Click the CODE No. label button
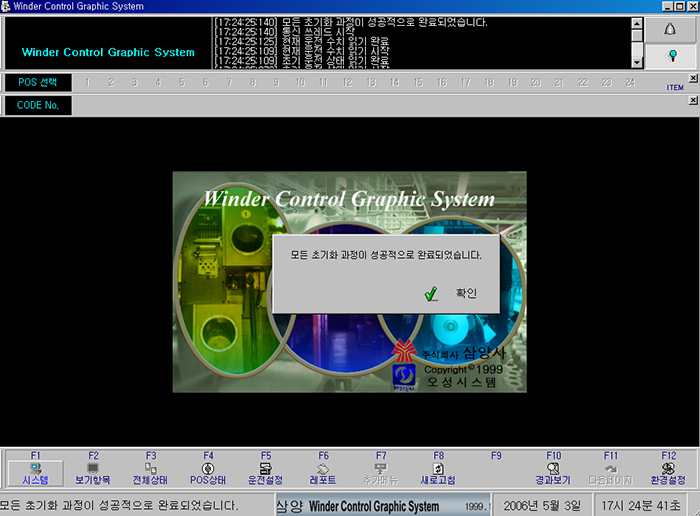This screenshot has height=516, width=700. (37, 105)
